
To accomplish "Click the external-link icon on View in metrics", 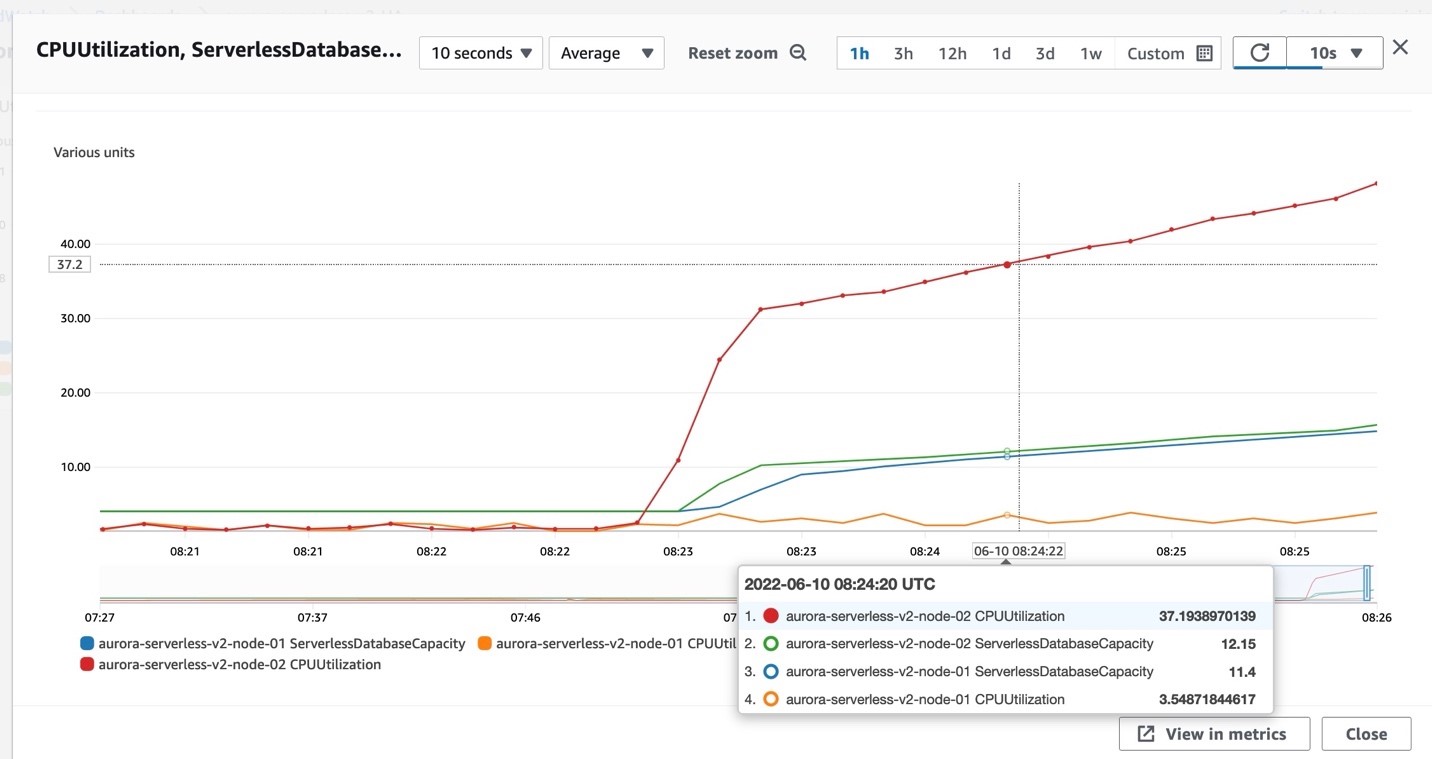I will 1144,733.
